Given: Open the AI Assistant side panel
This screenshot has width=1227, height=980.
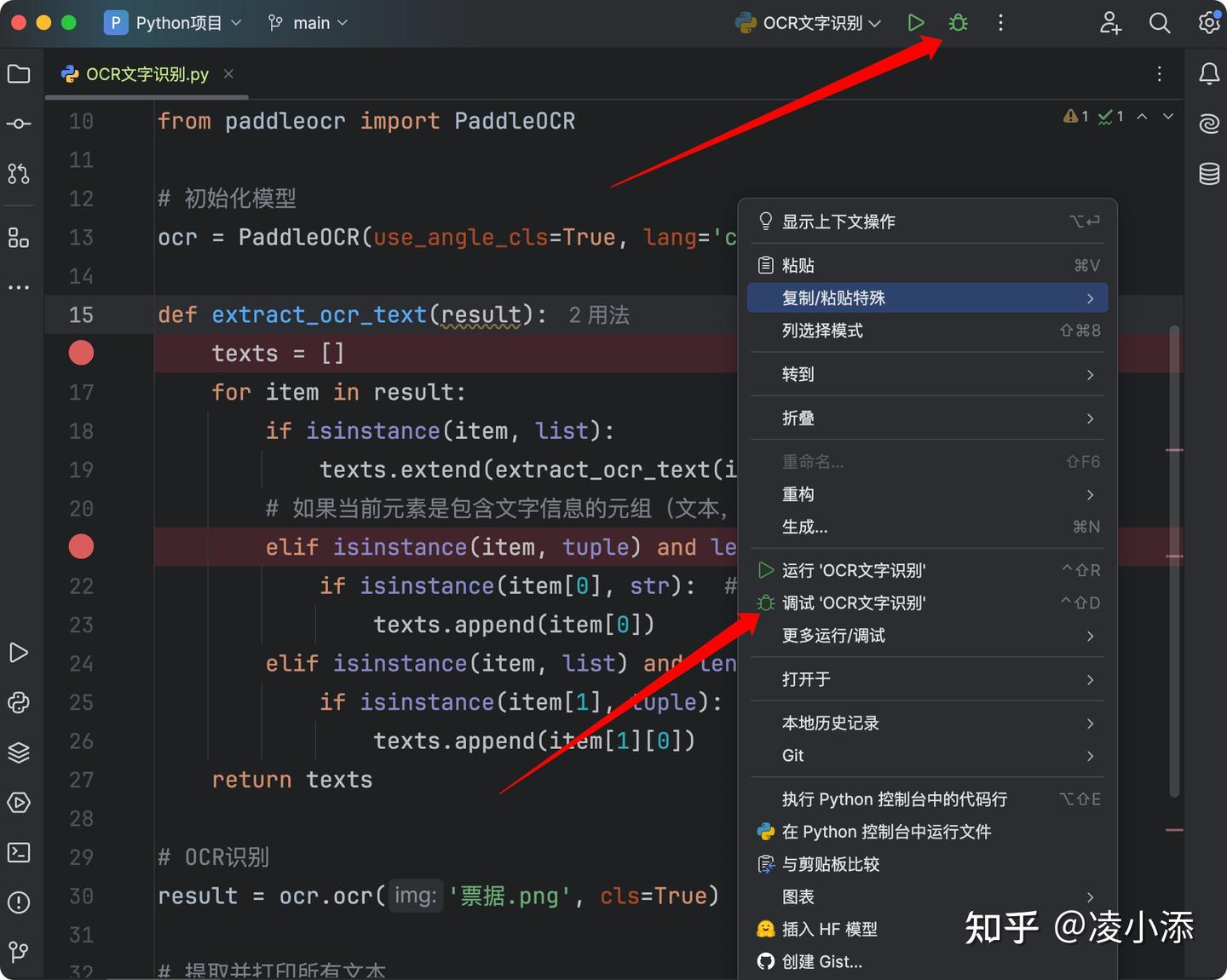Looking at the screenshot, I should point(1208,124).
